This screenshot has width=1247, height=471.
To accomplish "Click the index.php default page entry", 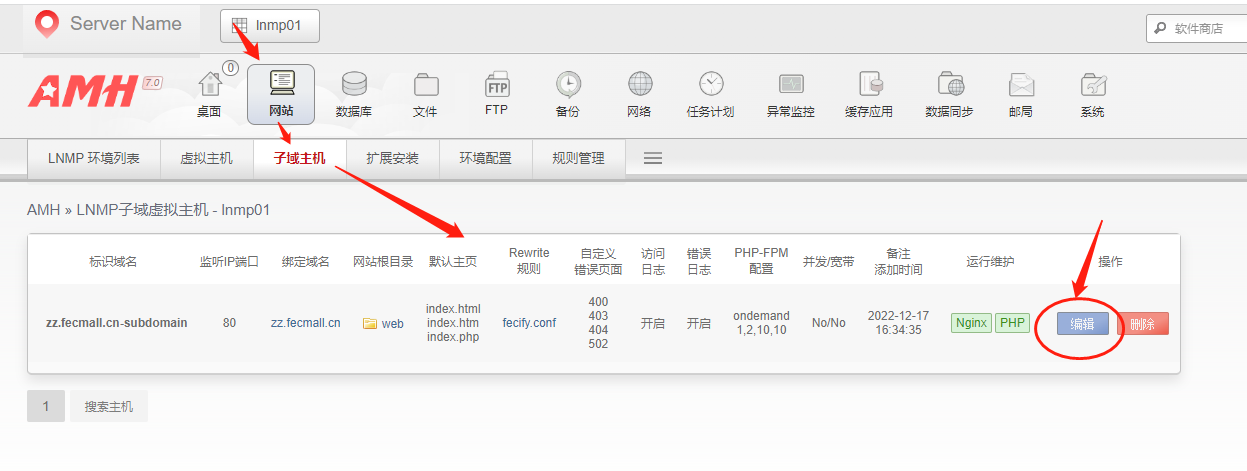I will tap(453, 337).
